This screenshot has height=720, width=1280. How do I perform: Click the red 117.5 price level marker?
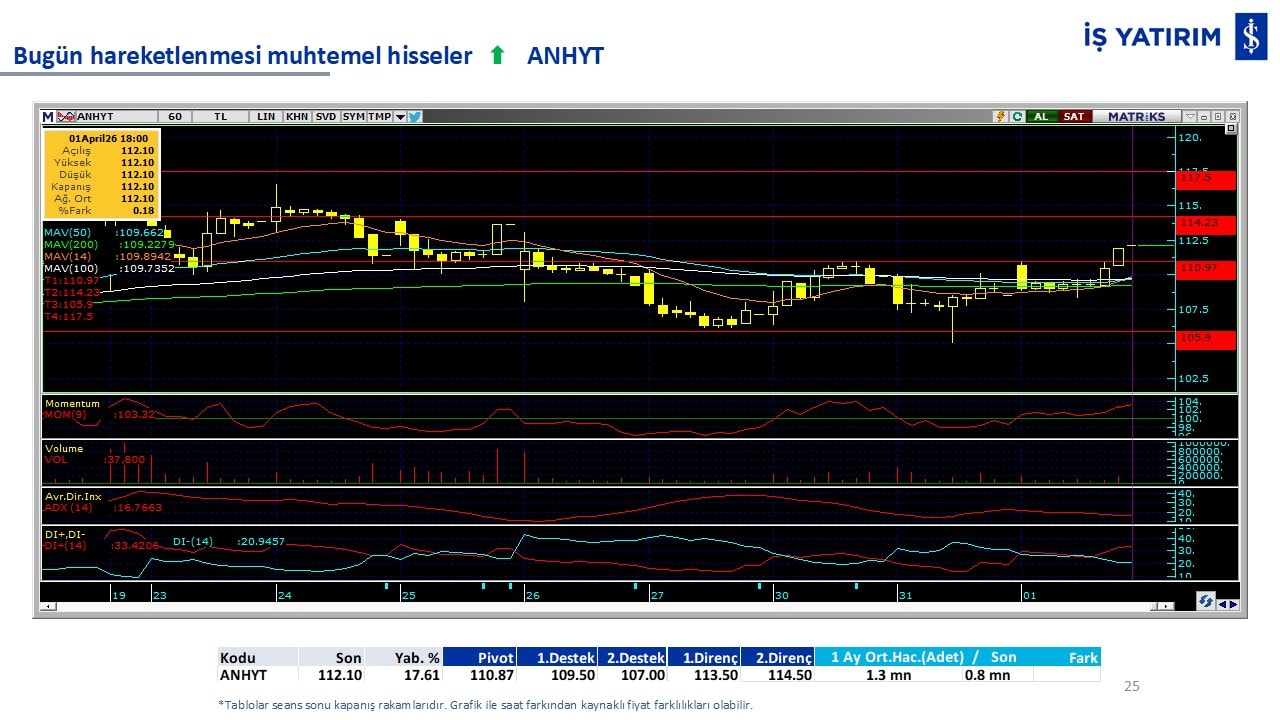click(x=1205, y=178)
